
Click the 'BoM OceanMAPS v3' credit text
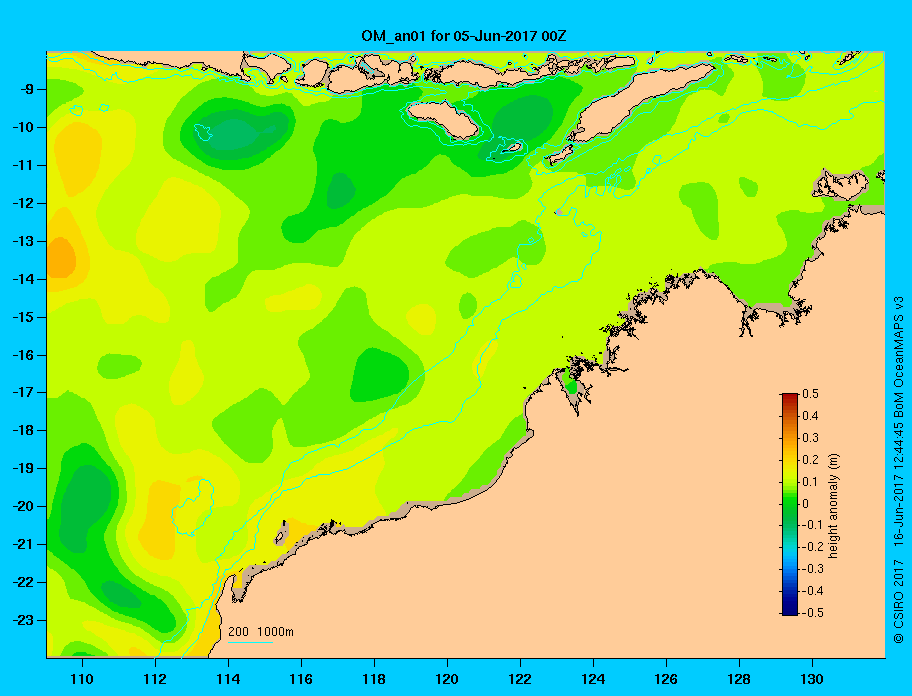[x=899, y=358]
